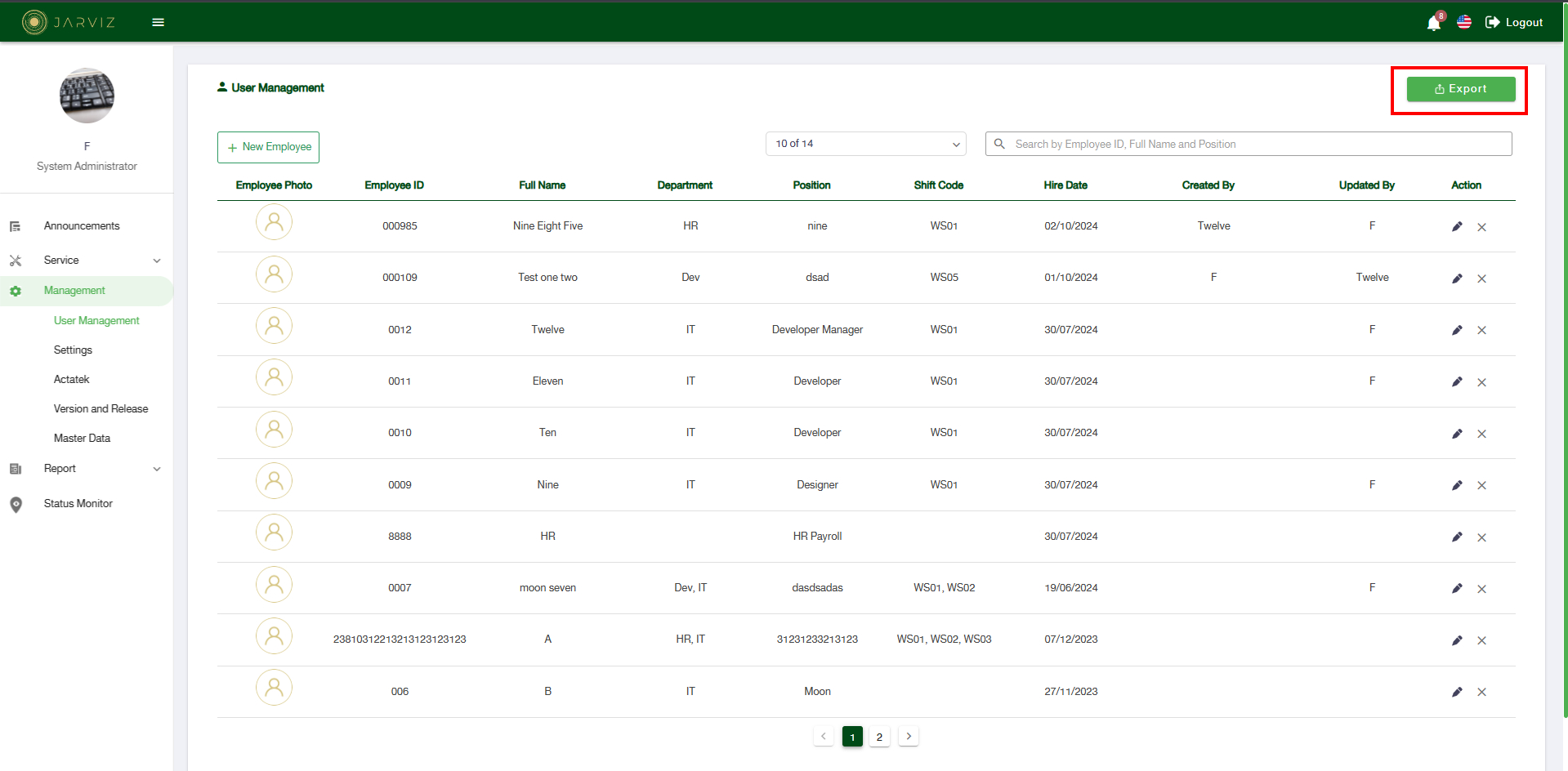Delete employee Twelve using X icon
The image size is (1568, 771).
pyautogui.click(x=1481, y=331)
